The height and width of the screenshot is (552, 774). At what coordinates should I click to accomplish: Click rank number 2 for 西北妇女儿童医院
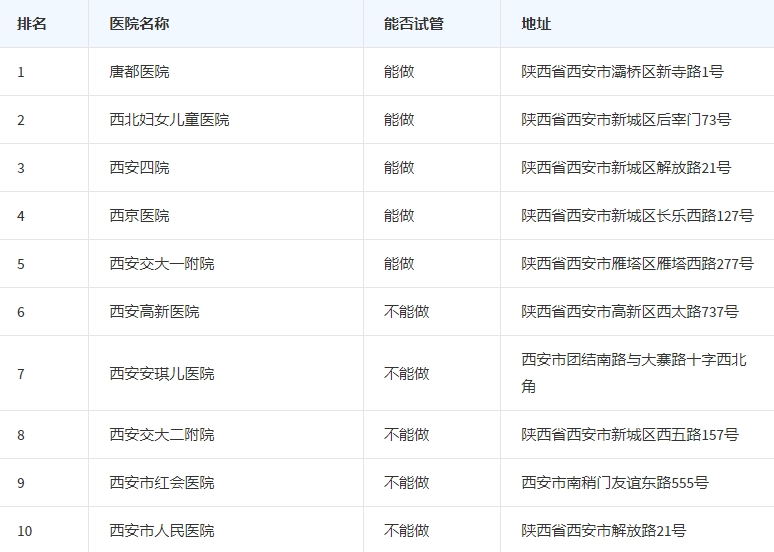point(21,120)
